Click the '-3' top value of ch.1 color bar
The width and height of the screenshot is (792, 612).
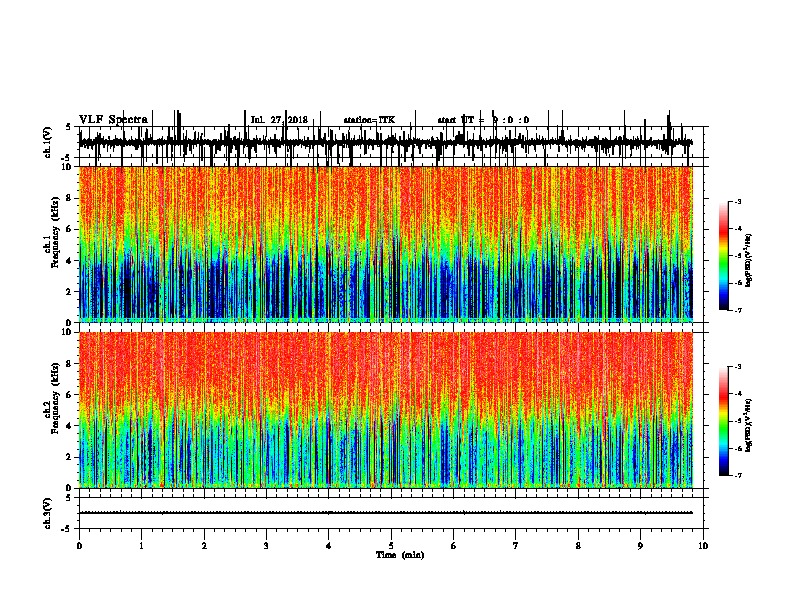point(737,202)
